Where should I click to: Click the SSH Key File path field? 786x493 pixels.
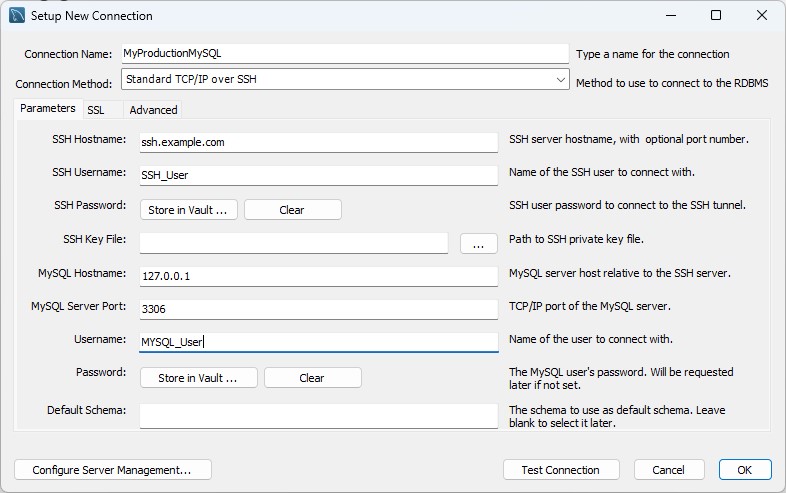pos(293,243)
